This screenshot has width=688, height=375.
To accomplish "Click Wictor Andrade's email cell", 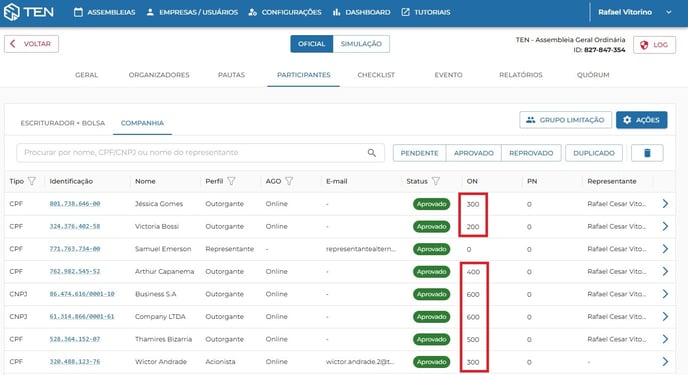I will pyautogui.click(x=360, y=362).
